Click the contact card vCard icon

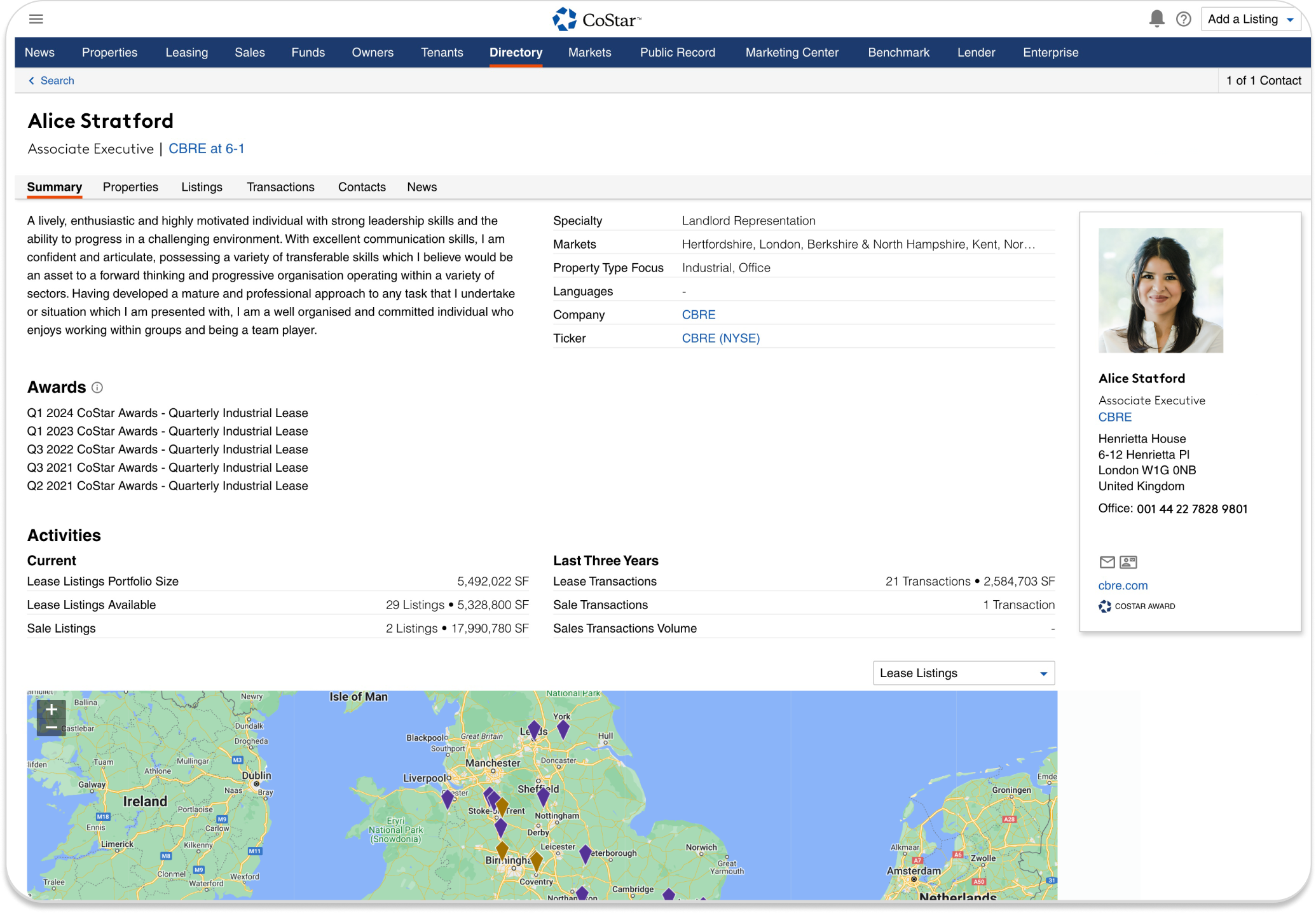coord(1128,562)
